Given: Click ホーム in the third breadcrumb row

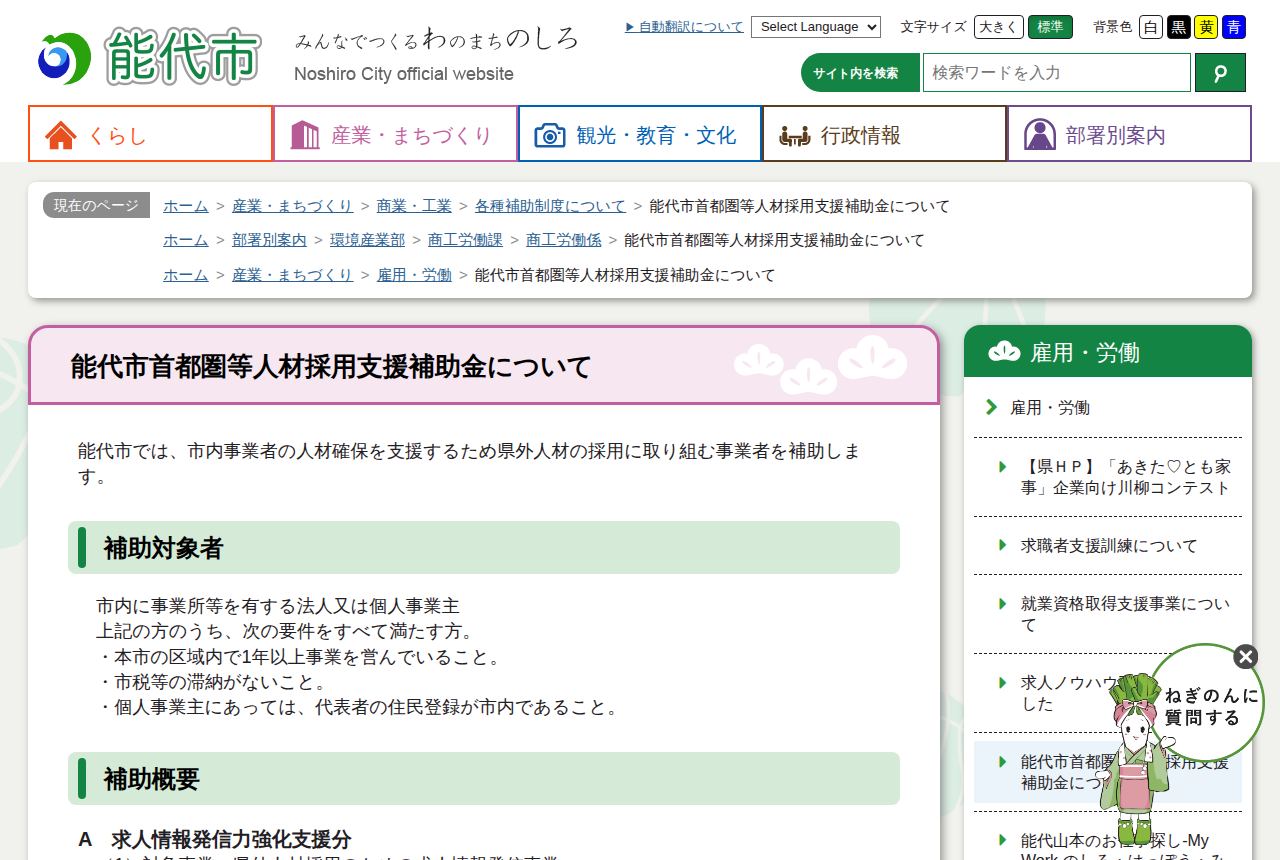Looking at the screenshot, I should 186,275.
